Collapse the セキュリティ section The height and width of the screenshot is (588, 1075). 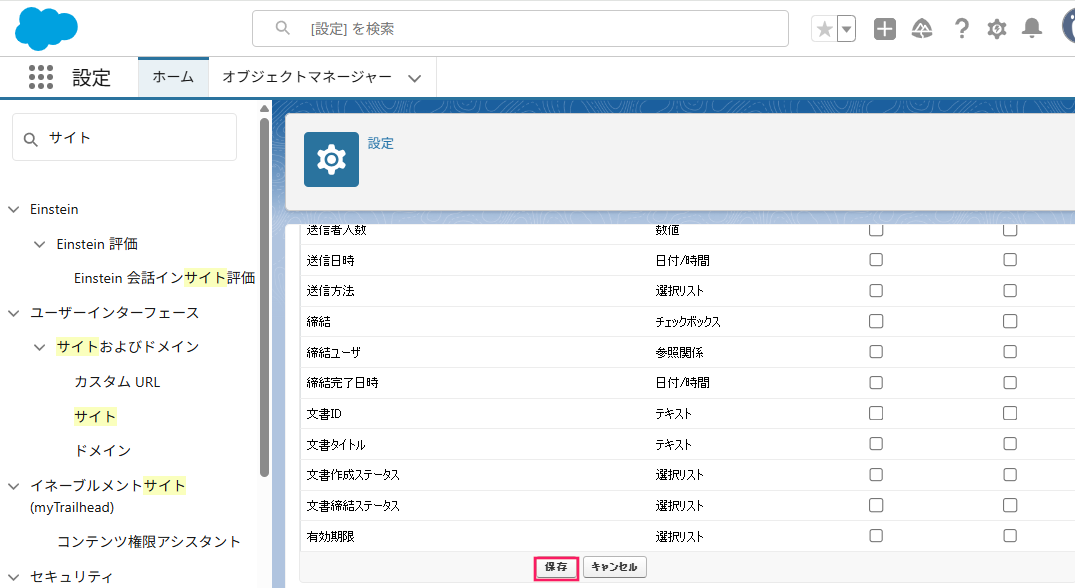14,577
